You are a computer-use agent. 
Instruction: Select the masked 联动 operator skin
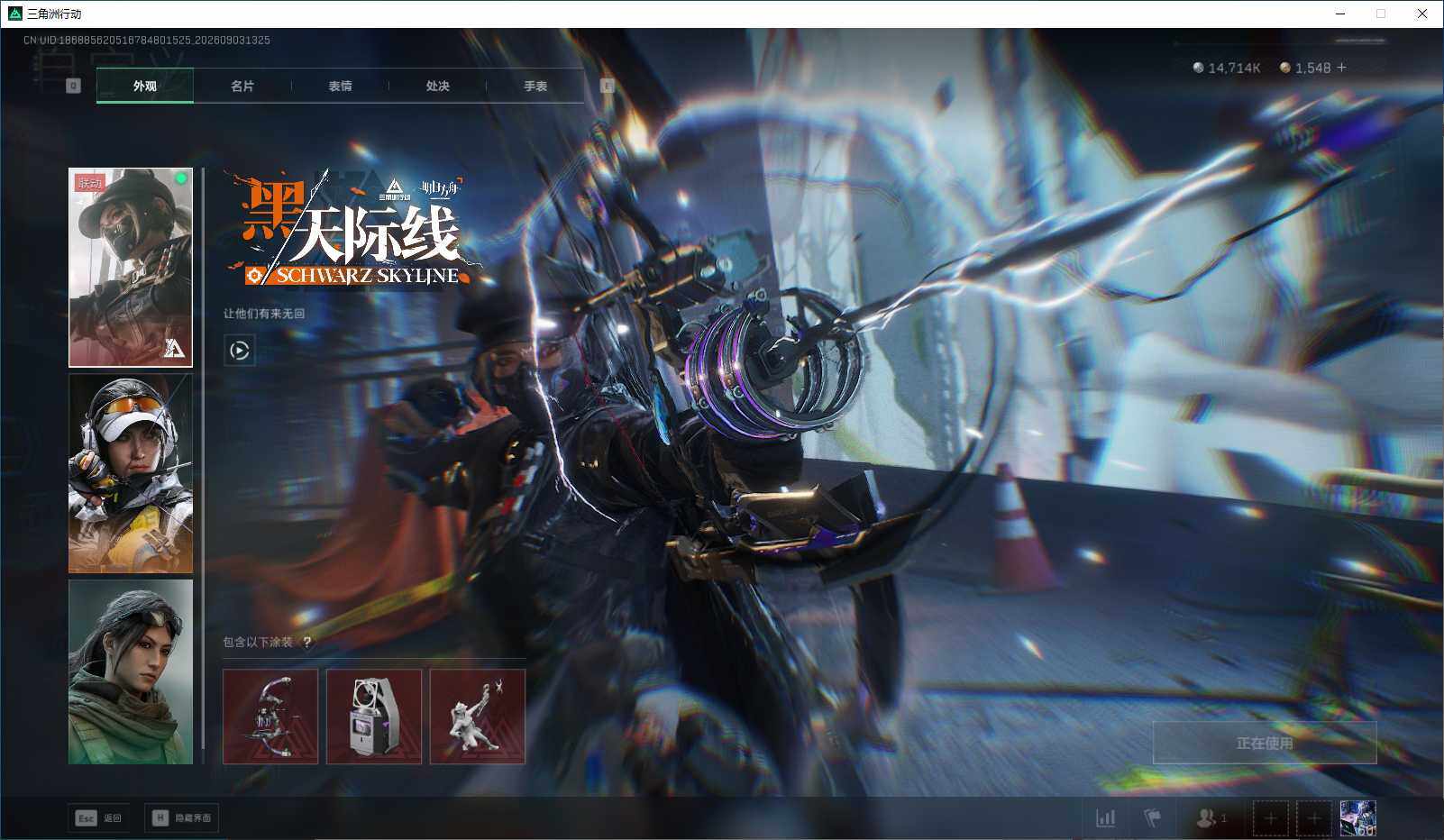131,268
